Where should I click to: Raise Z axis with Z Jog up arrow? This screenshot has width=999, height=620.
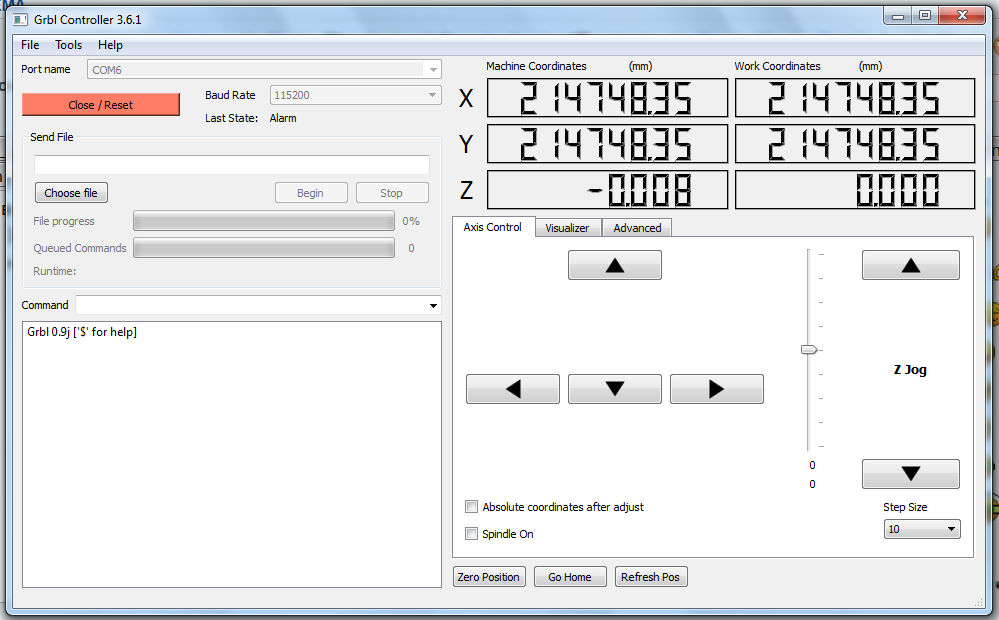(x=910, y=265)
